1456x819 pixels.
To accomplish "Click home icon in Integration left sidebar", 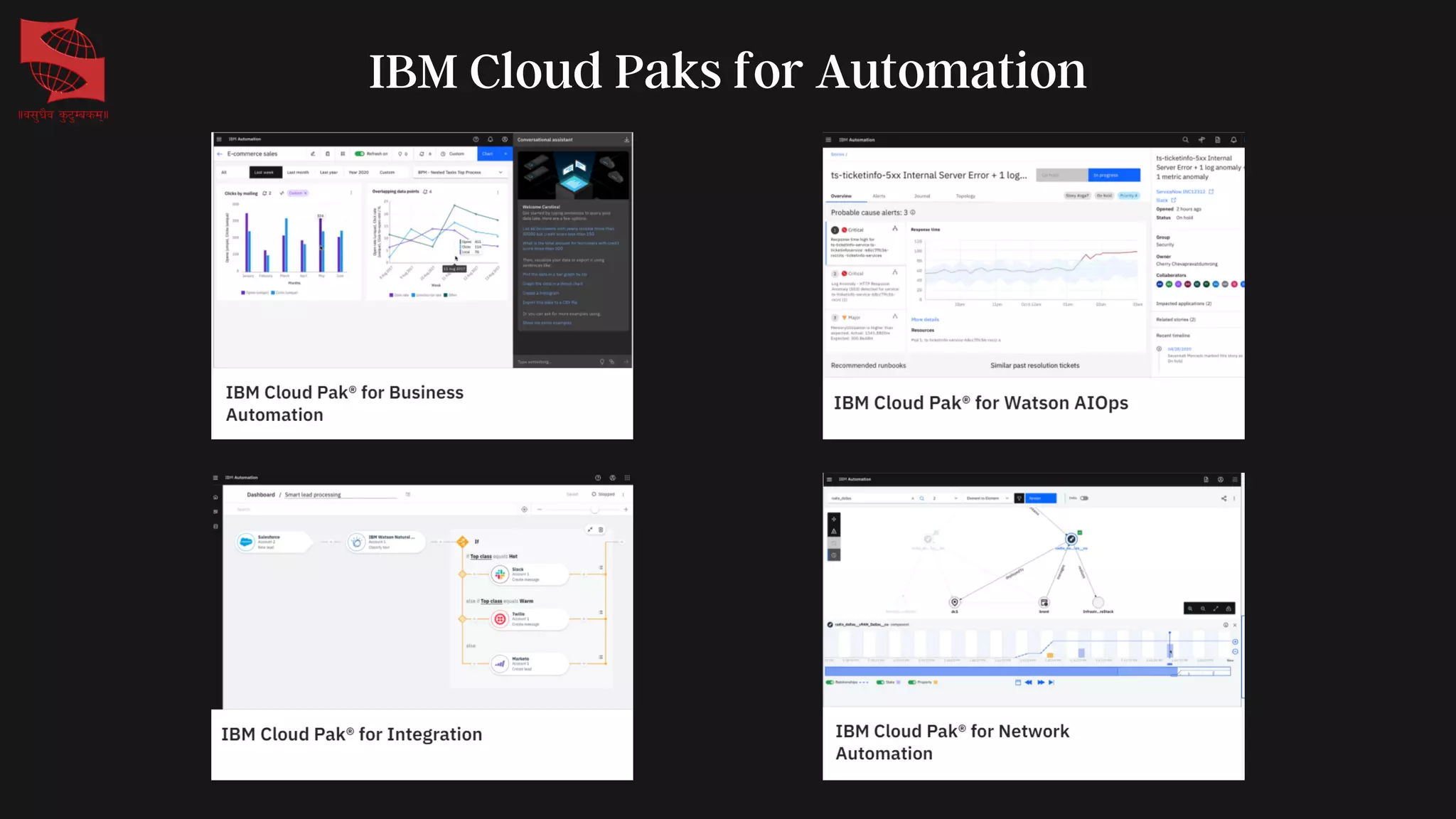I will tap(215, 498).
